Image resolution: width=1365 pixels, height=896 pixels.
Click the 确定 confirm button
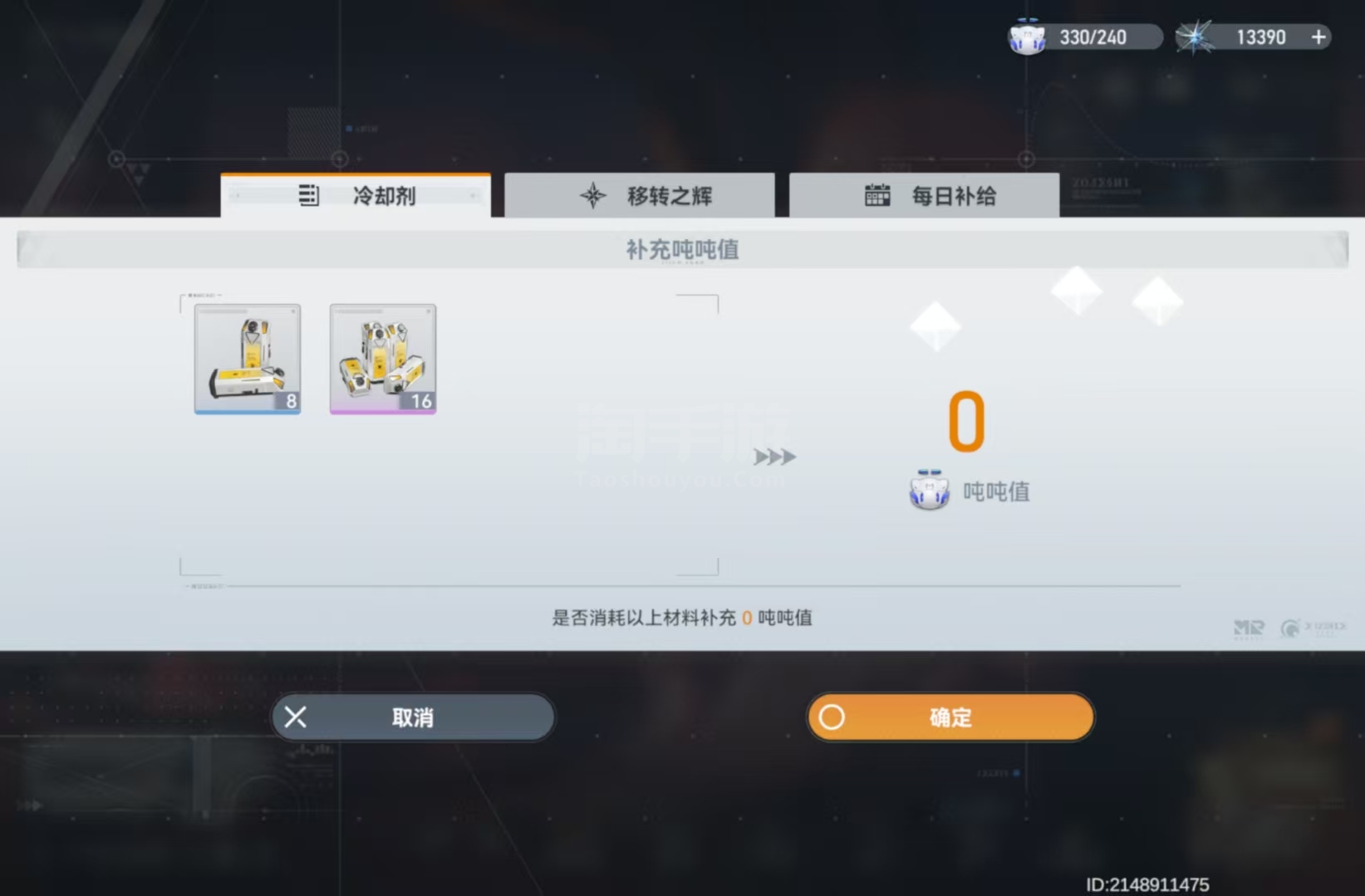click(x=950, y=717)
